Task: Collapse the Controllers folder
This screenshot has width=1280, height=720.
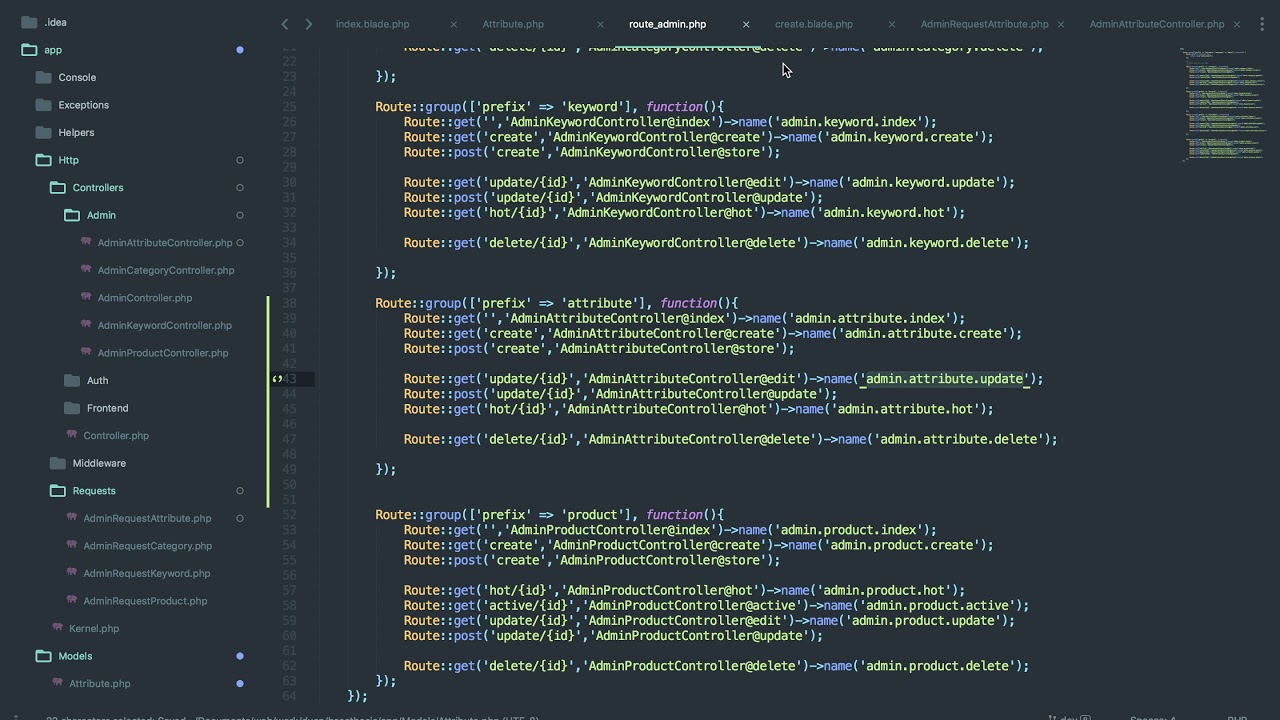Action: point(57,187)
